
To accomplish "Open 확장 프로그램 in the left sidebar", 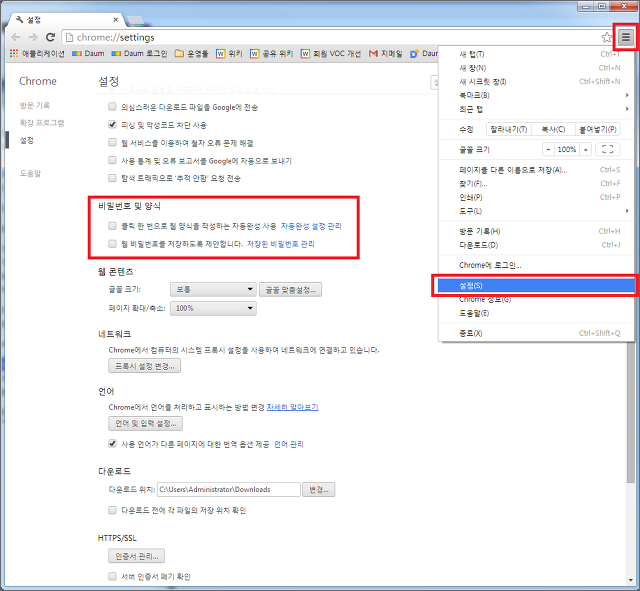I will click(x=42, y=122).
